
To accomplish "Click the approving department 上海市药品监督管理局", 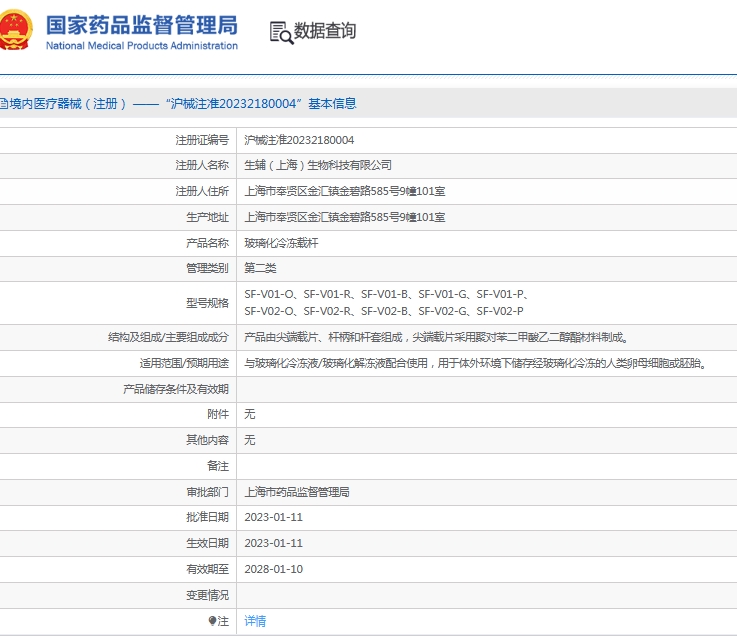I will (297, 492).
